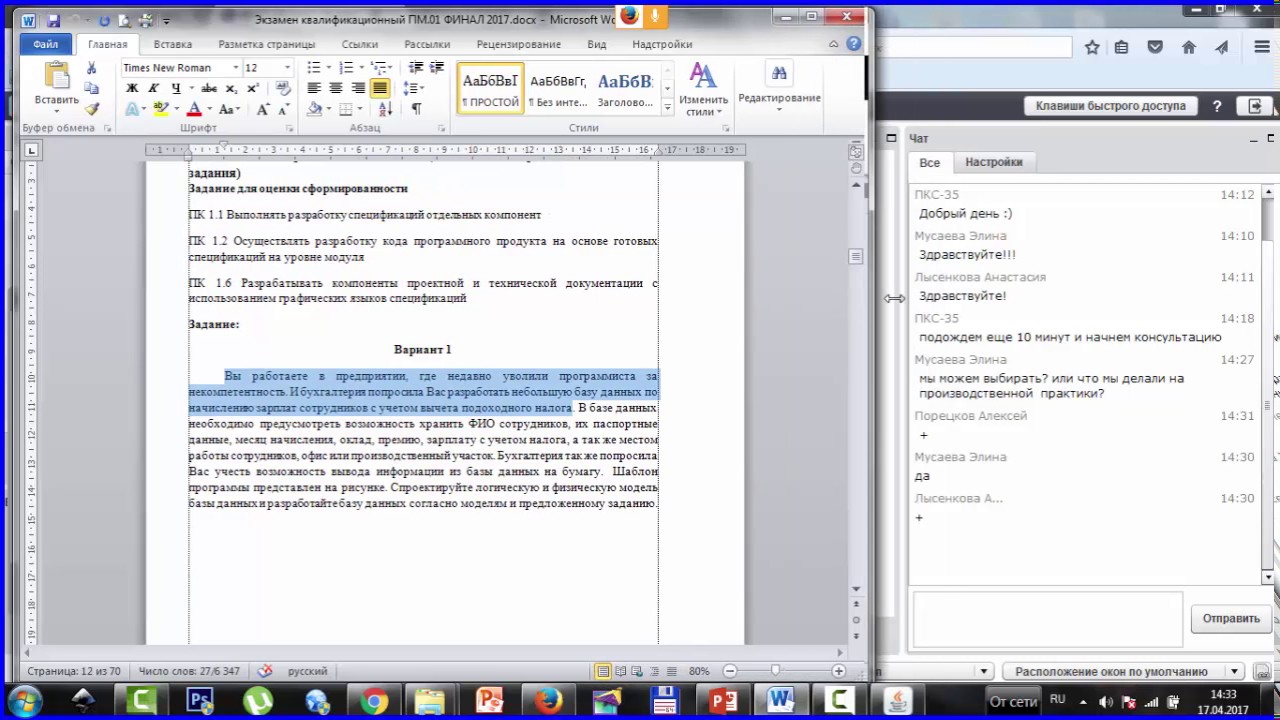Expand the Шрифт dialog launcher
The width and height of the screenshot is (1280, 720).
click(290, 129)
